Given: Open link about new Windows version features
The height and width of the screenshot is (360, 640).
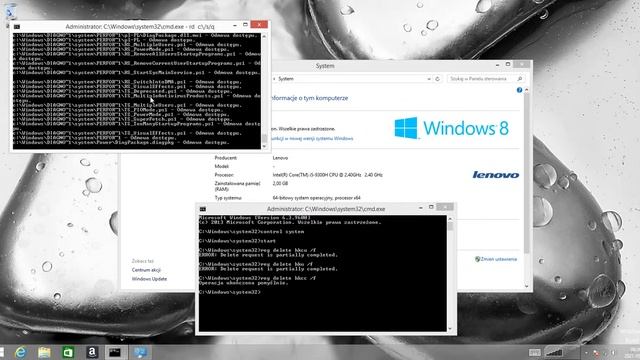Looking at the screenshot, I should 312,139.
